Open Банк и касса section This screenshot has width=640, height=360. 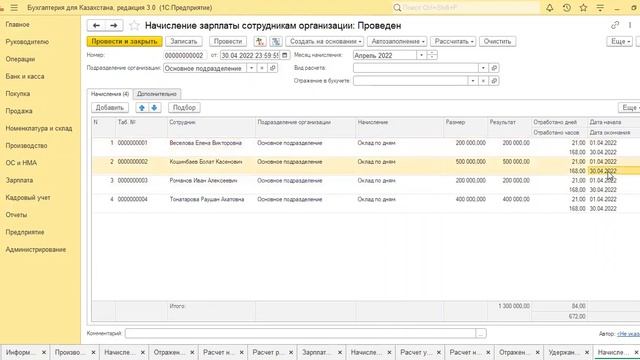[x=25, y=76]
